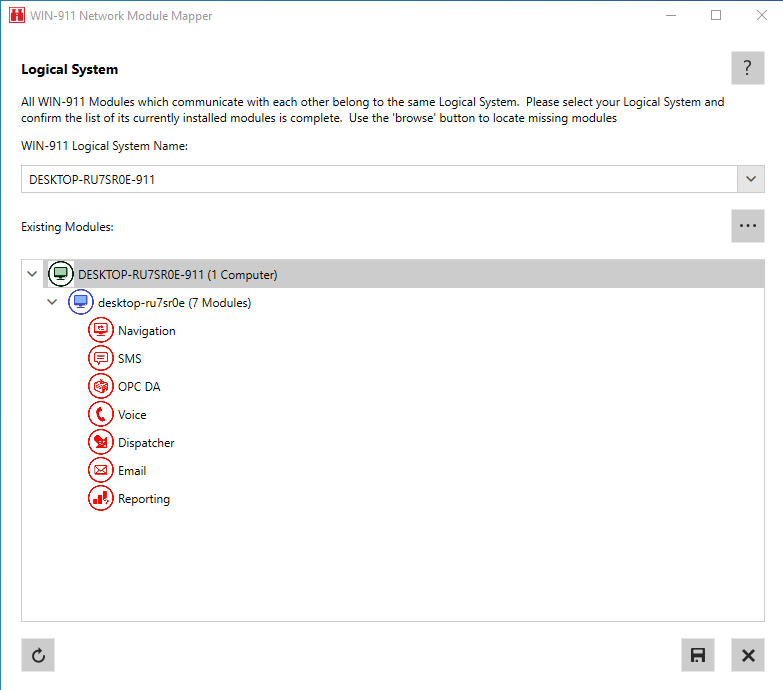Select the Navigation module label
This screenshot has height=690, width=783.
(x=147, y=331)
